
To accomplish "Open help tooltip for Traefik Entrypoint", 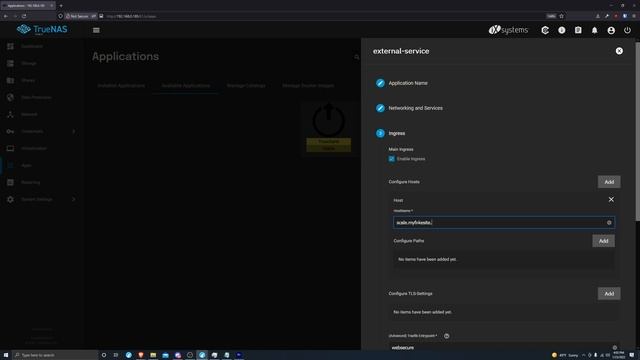I will point(447,336).
